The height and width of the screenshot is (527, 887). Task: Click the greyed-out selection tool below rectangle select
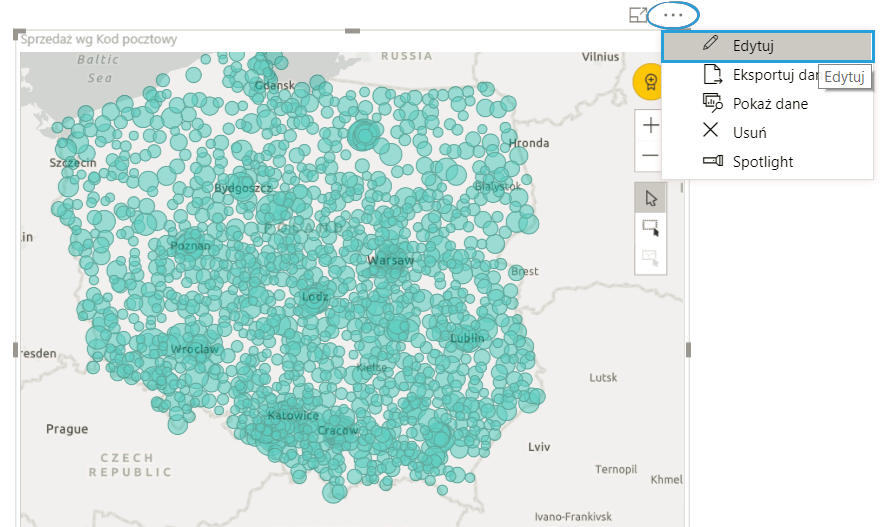click(x=650, y=258)
